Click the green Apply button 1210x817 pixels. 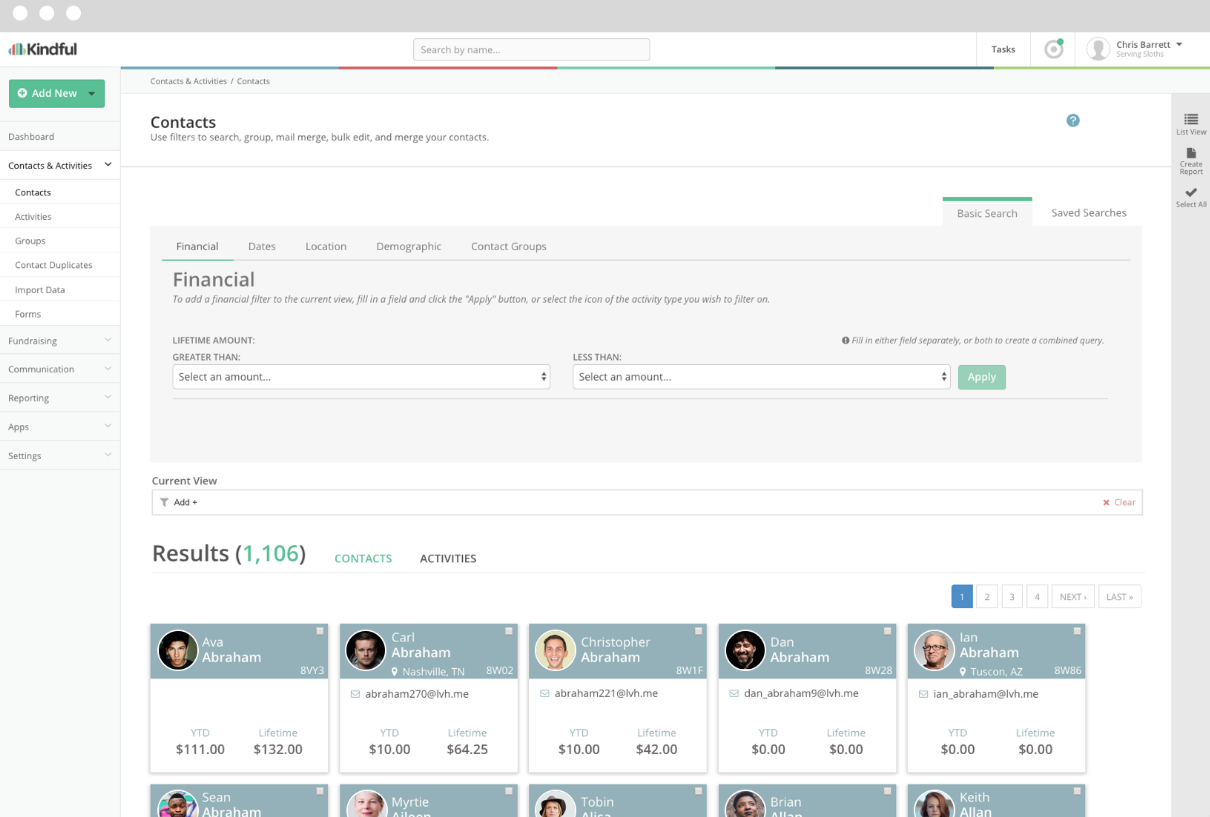(x=981, y=377)
